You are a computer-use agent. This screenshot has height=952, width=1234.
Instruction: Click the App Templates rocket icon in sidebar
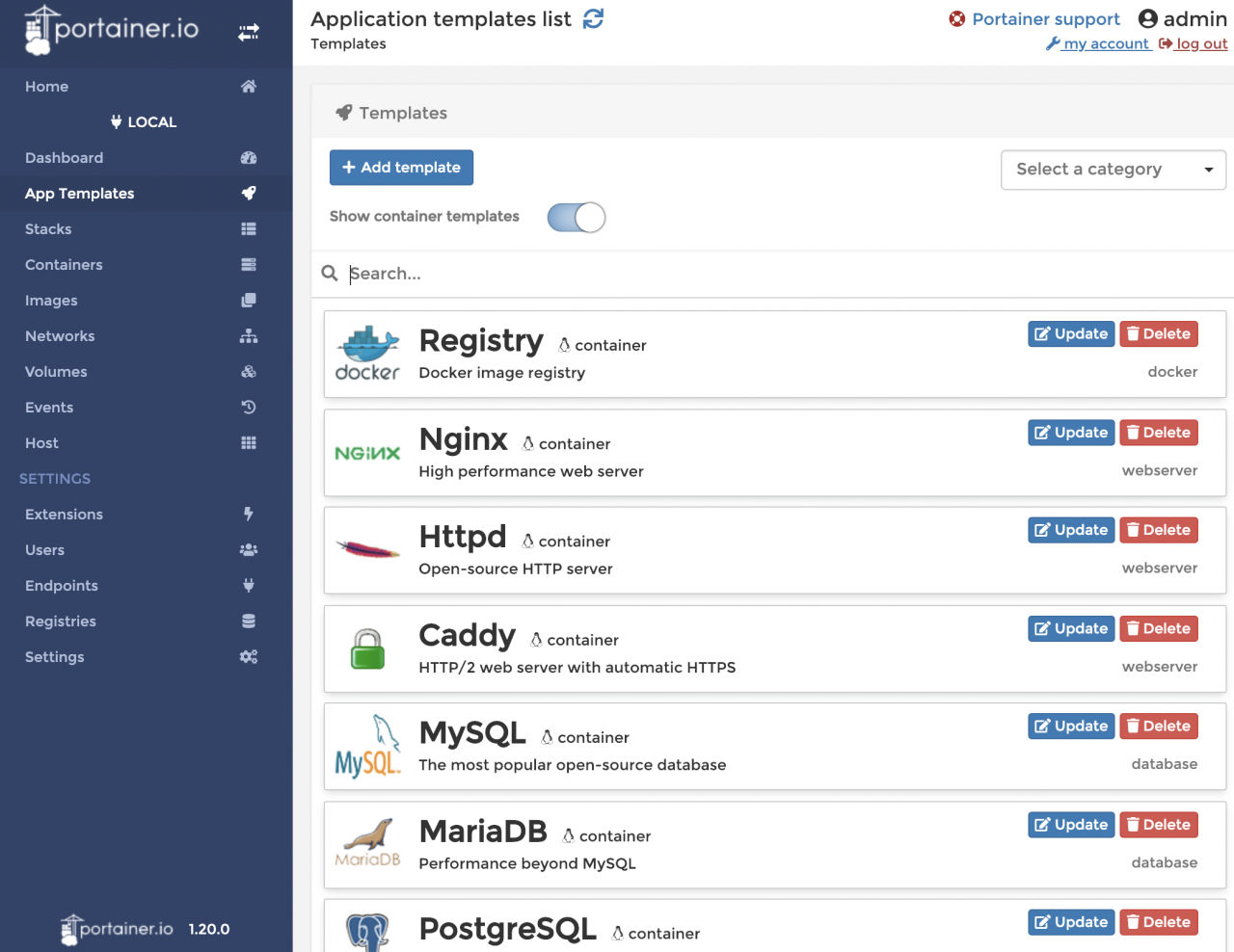249,194
